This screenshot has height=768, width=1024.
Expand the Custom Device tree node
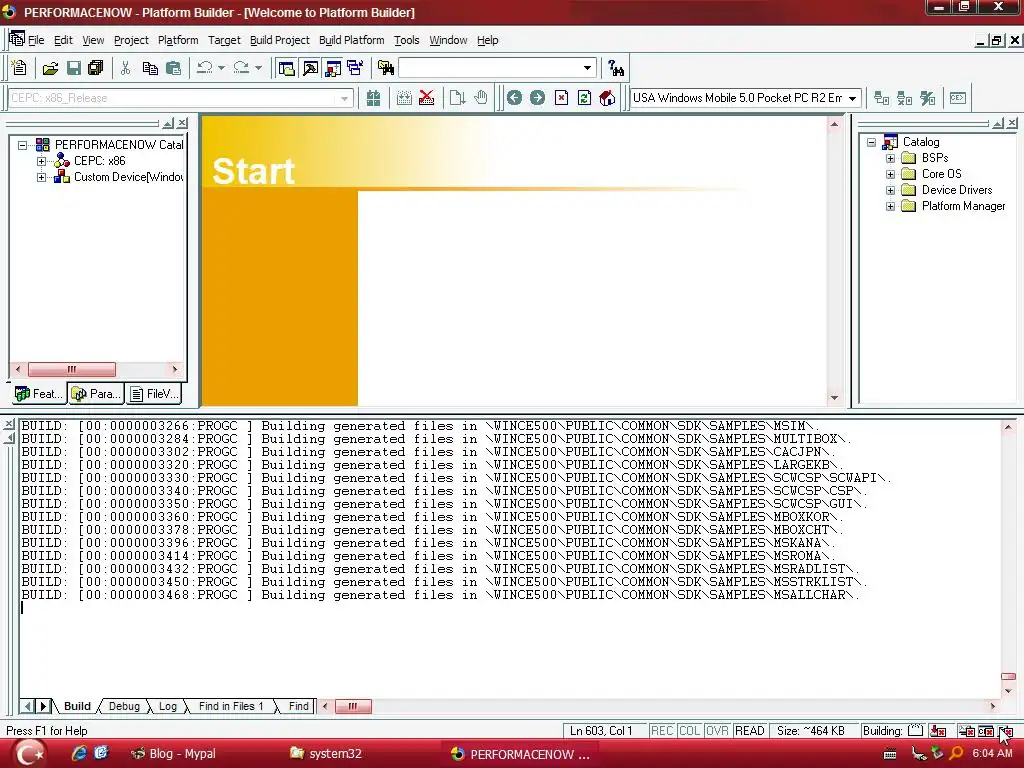(42, 177)
